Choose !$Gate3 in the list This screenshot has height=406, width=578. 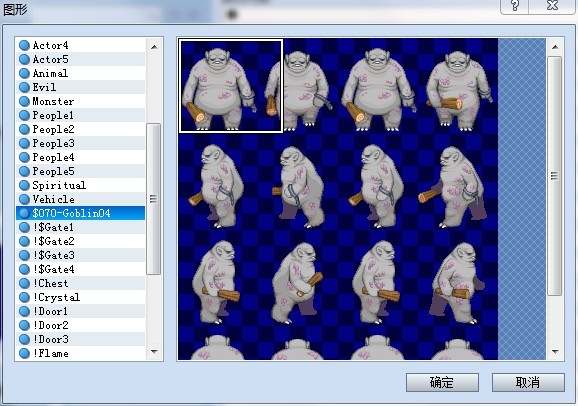pyautogui.click(x=80, y=255)
